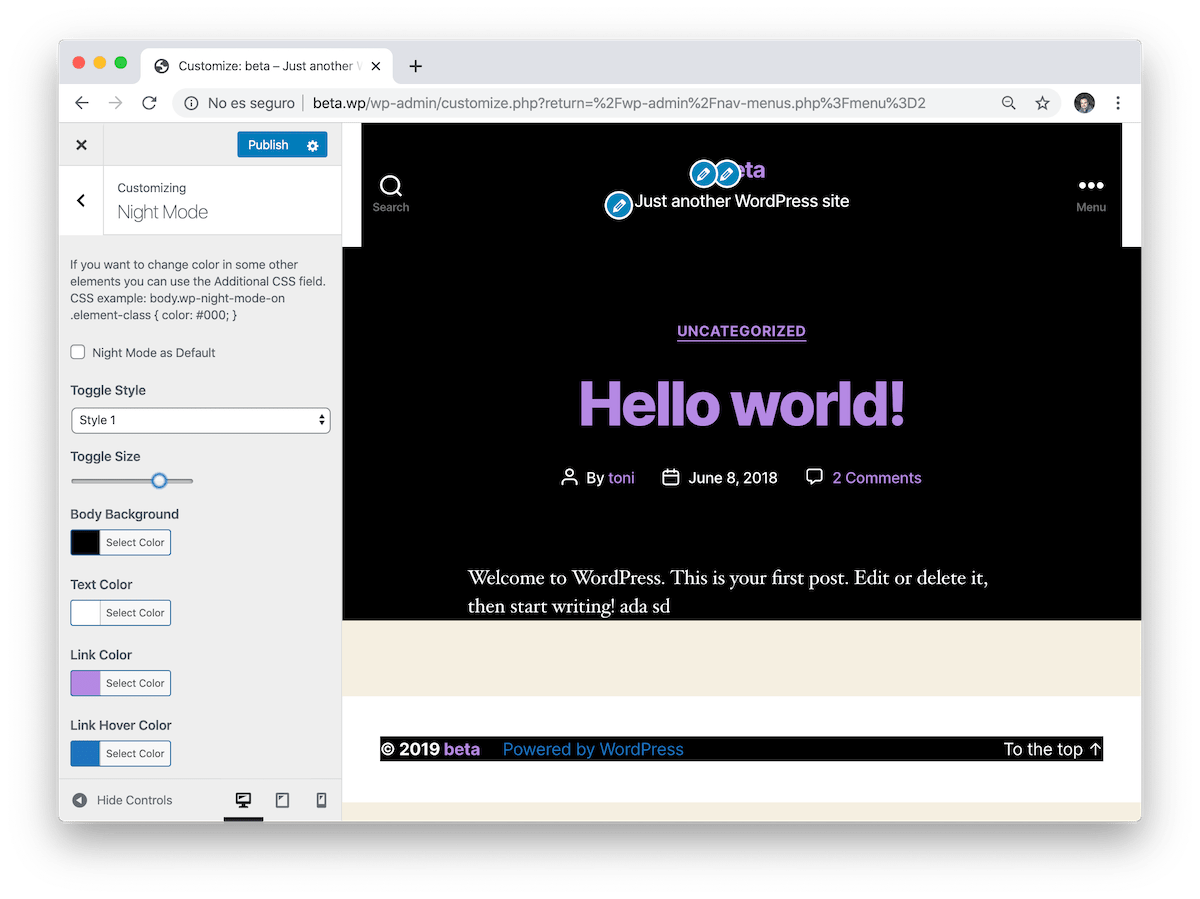Click the Toggle Size slider handle
This screenshot has height=899, width=1200.
click(x=159, y=481)
